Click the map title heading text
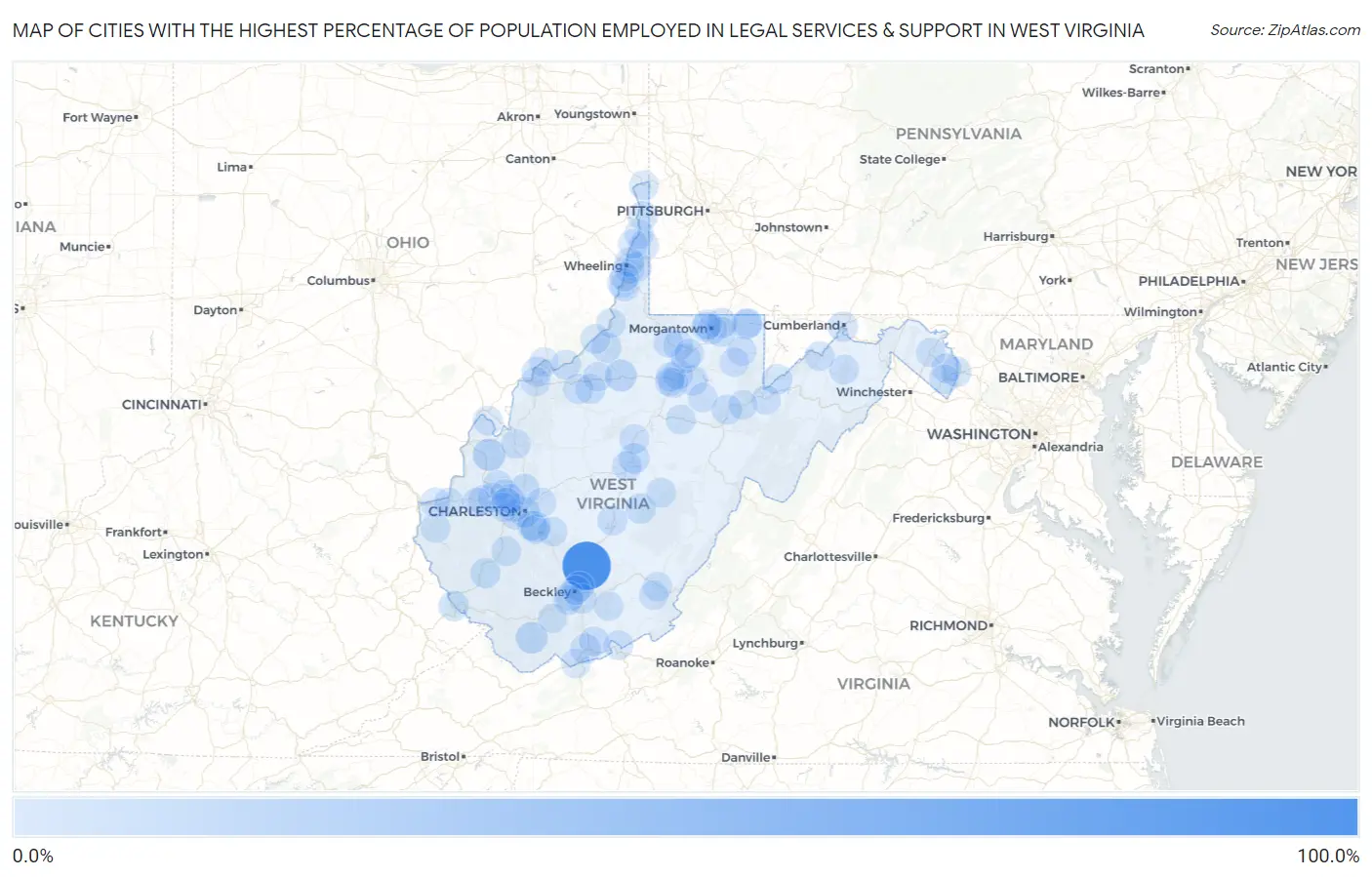Viewport: 1372px width, 877px height. point(578,30)
